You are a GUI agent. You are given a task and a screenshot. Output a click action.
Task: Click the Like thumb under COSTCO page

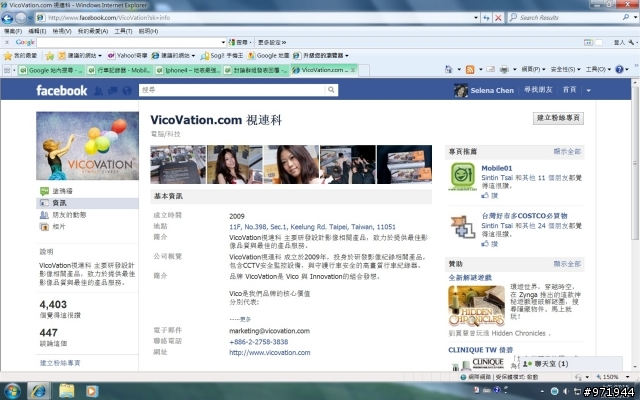point(485,244)
